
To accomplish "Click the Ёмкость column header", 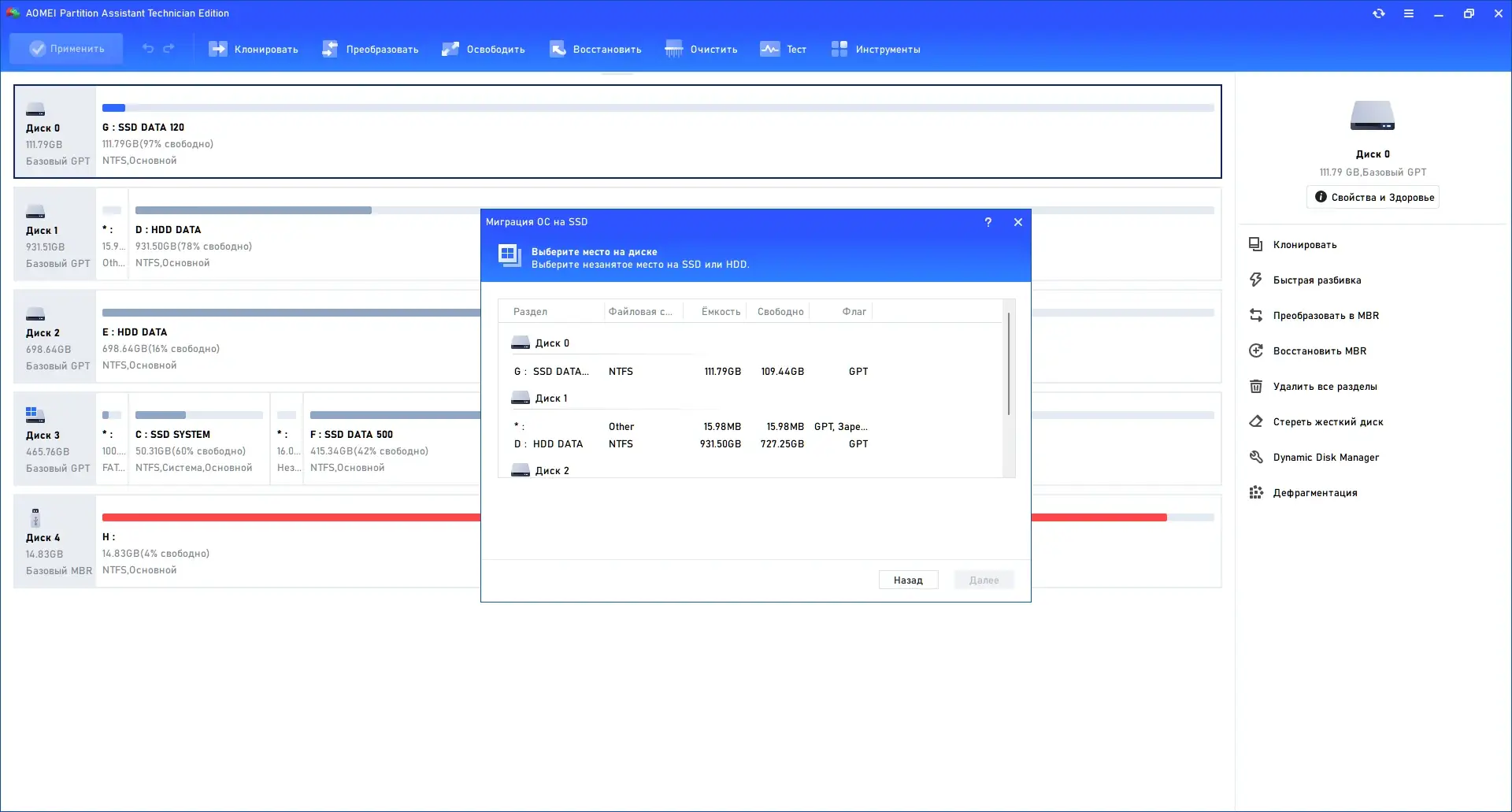I will point(714,312).
